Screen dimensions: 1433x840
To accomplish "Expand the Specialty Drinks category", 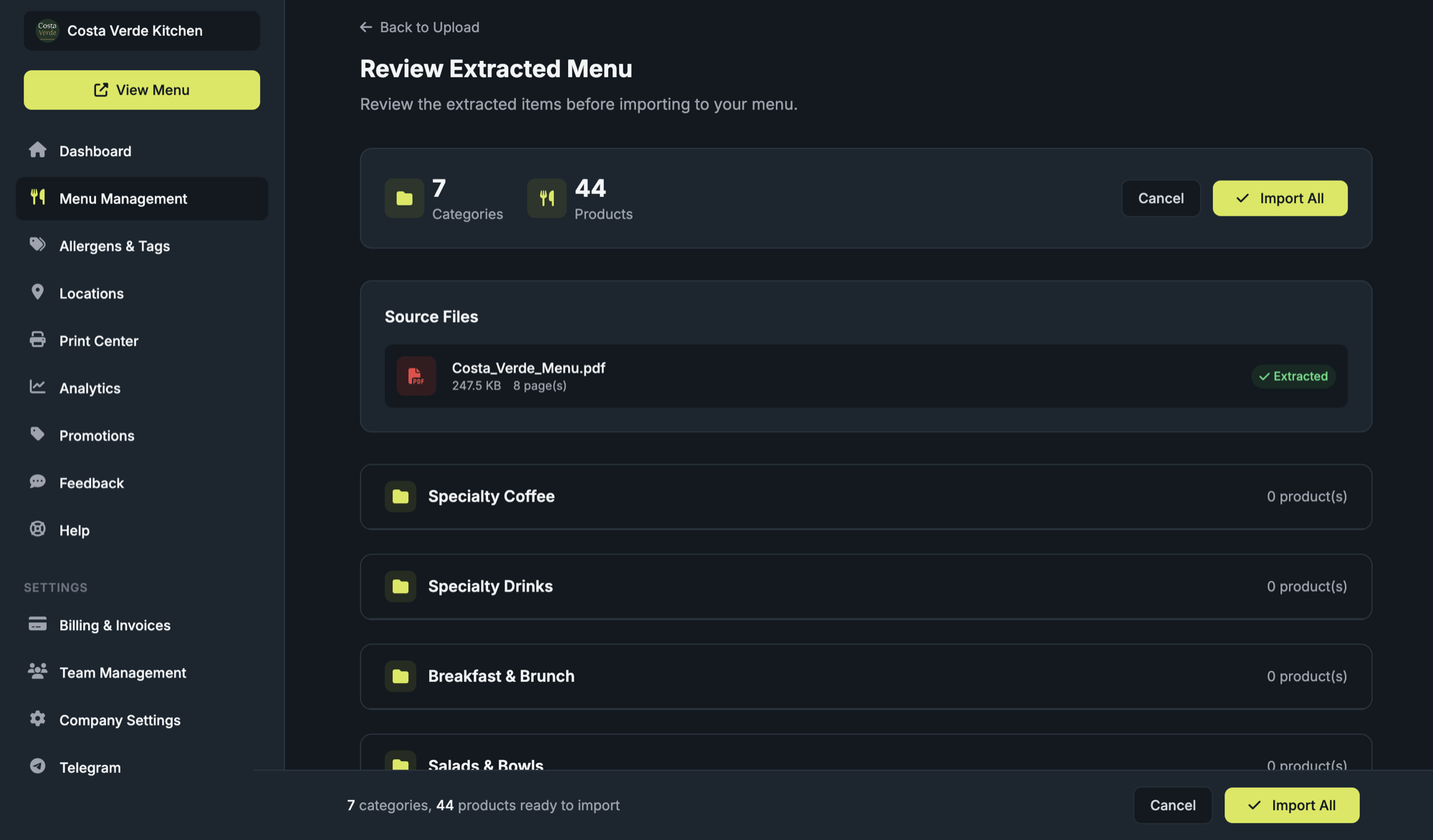I will pyautogui.click(x=866, y=586).
